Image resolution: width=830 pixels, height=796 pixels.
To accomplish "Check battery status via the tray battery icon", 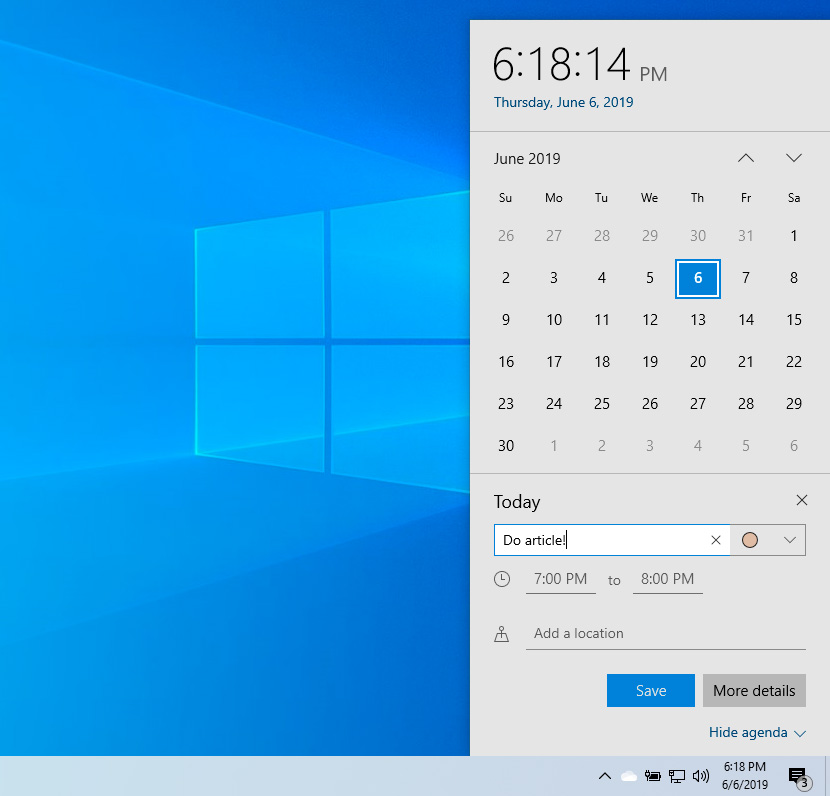I will [x=653, y=775].
